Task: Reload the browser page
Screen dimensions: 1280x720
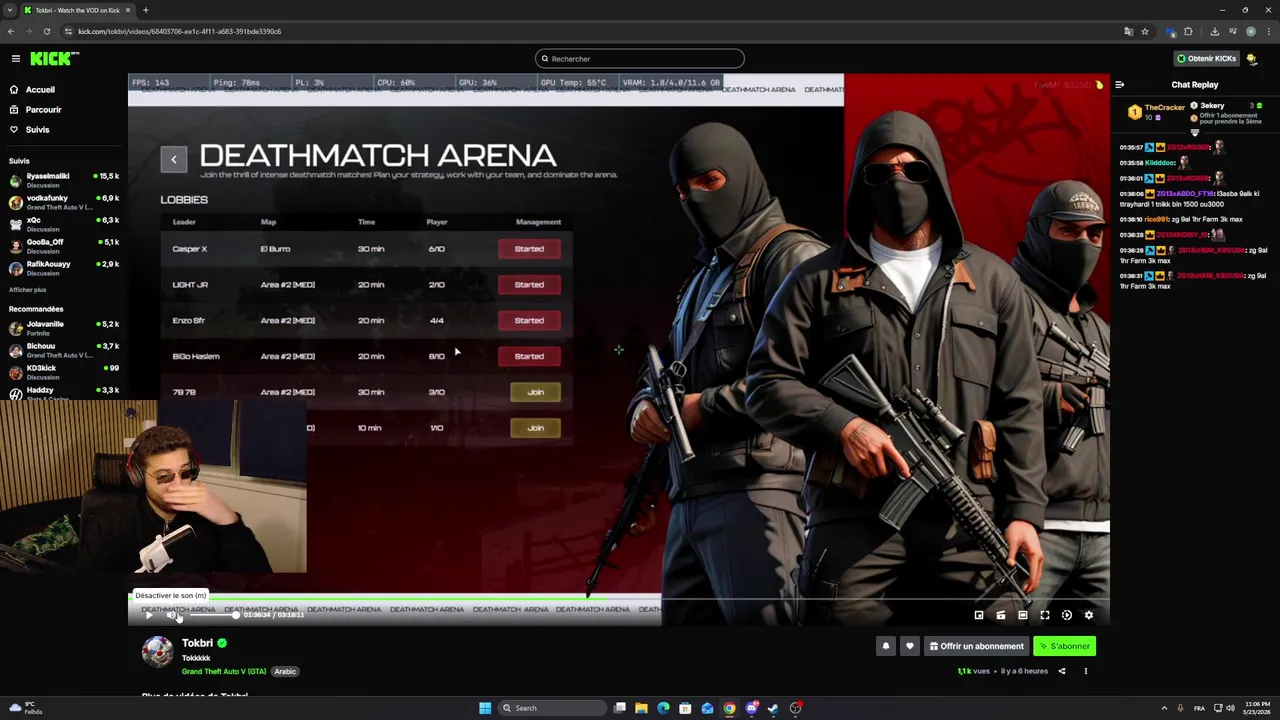Action: 46,31
